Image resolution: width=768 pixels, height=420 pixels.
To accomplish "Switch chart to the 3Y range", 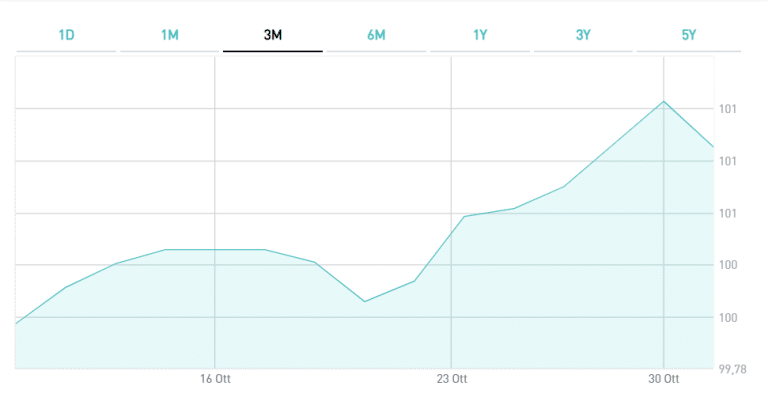I will (583, 36).
